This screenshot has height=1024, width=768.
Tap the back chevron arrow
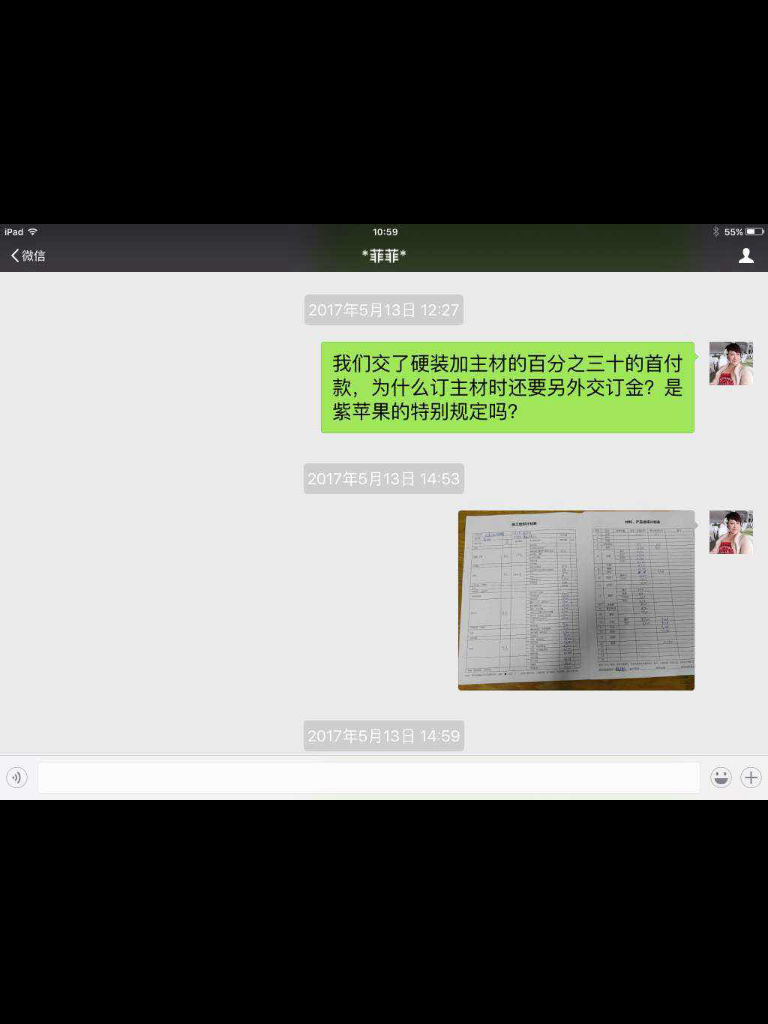15,256
